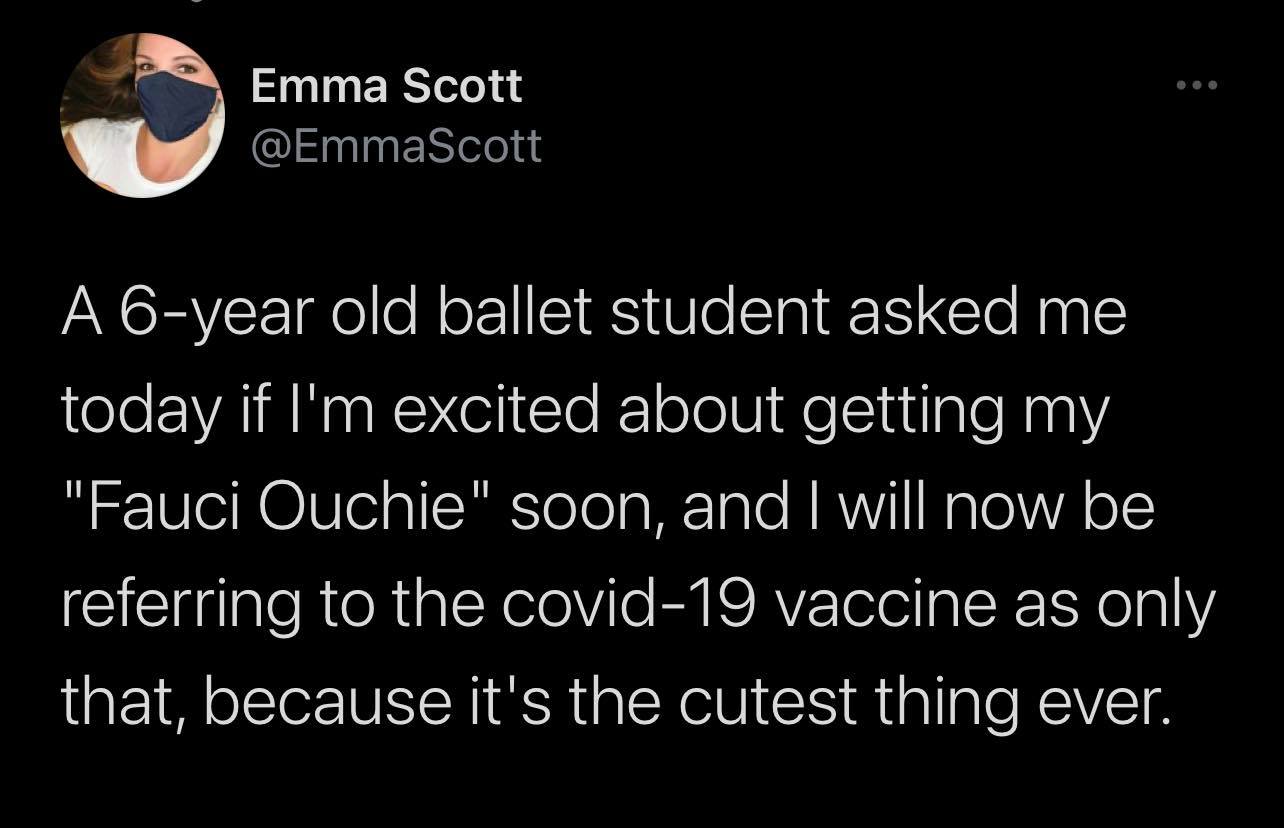Image resolution: width=1284 pixels, height=828 pixels.
Task: Click the "Fauci Ouchie" quoted phrase
Action: [270, 510]
